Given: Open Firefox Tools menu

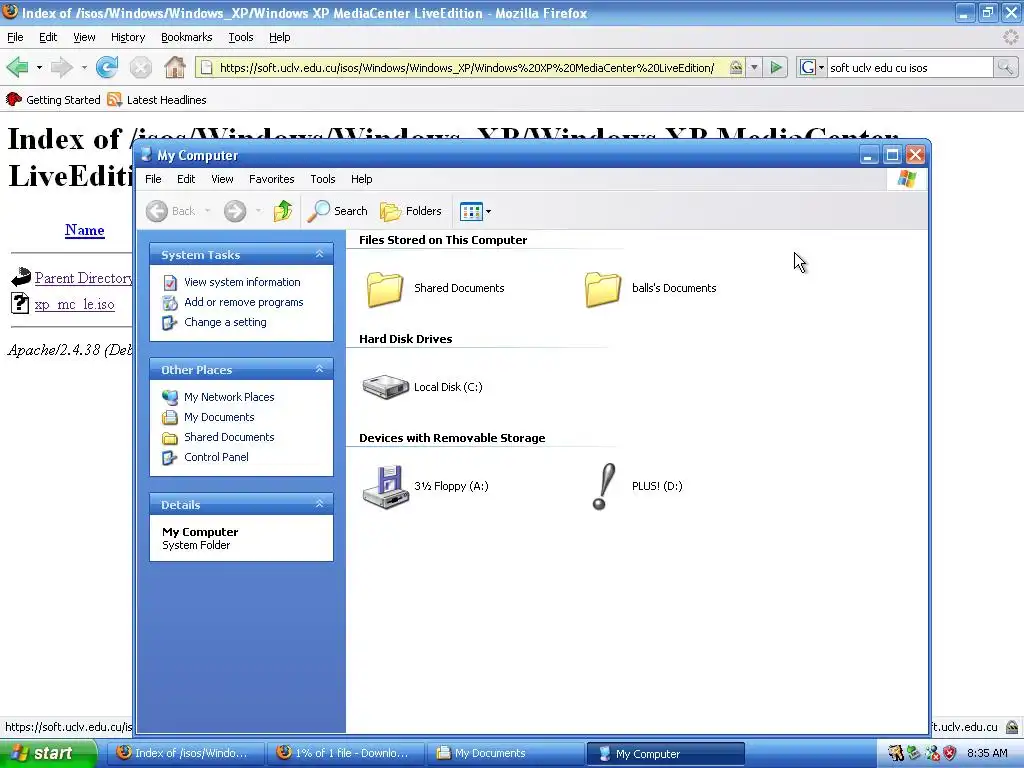Looking at the screenshot, I should (241, 37).
